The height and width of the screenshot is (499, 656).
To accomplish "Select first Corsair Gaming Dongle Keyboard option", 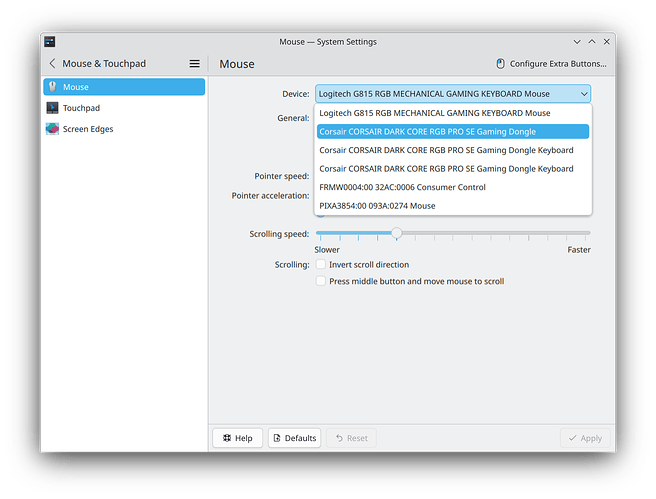I will [453, 150].
